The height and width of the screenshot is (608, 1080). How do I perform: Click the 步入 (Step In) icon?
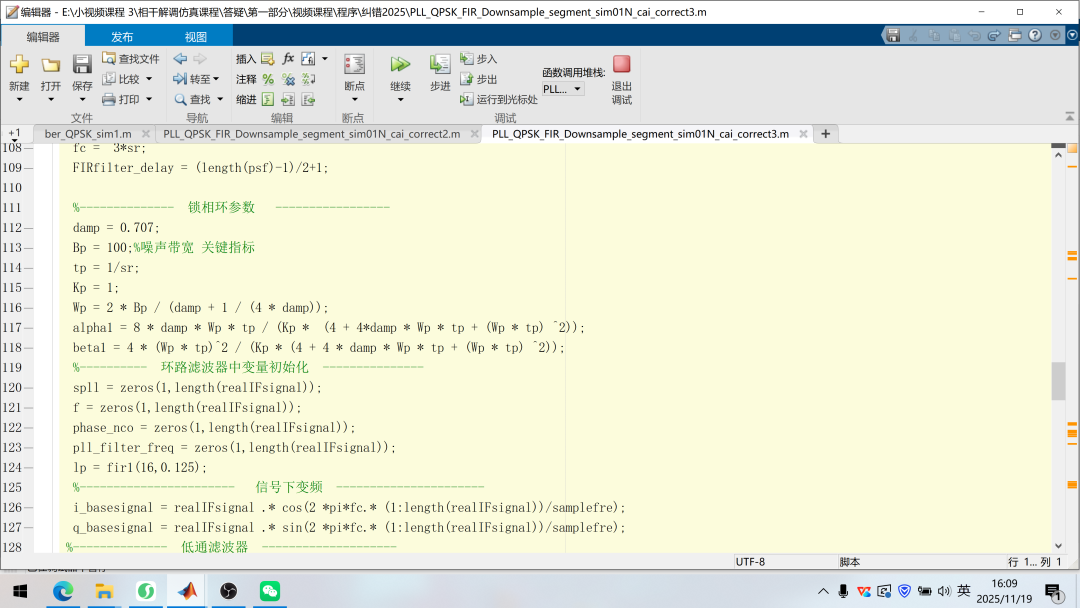[x=467, y=59]
